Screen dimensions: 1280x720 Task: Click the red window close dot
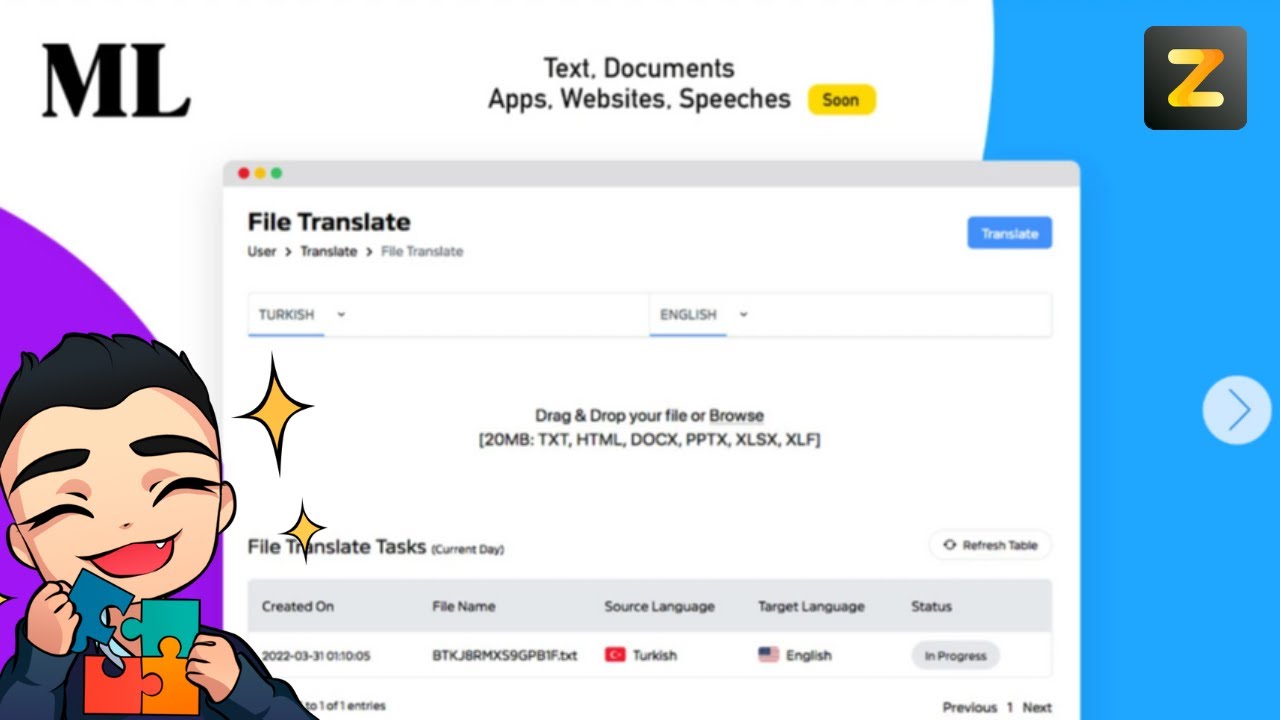pos(243,174)
